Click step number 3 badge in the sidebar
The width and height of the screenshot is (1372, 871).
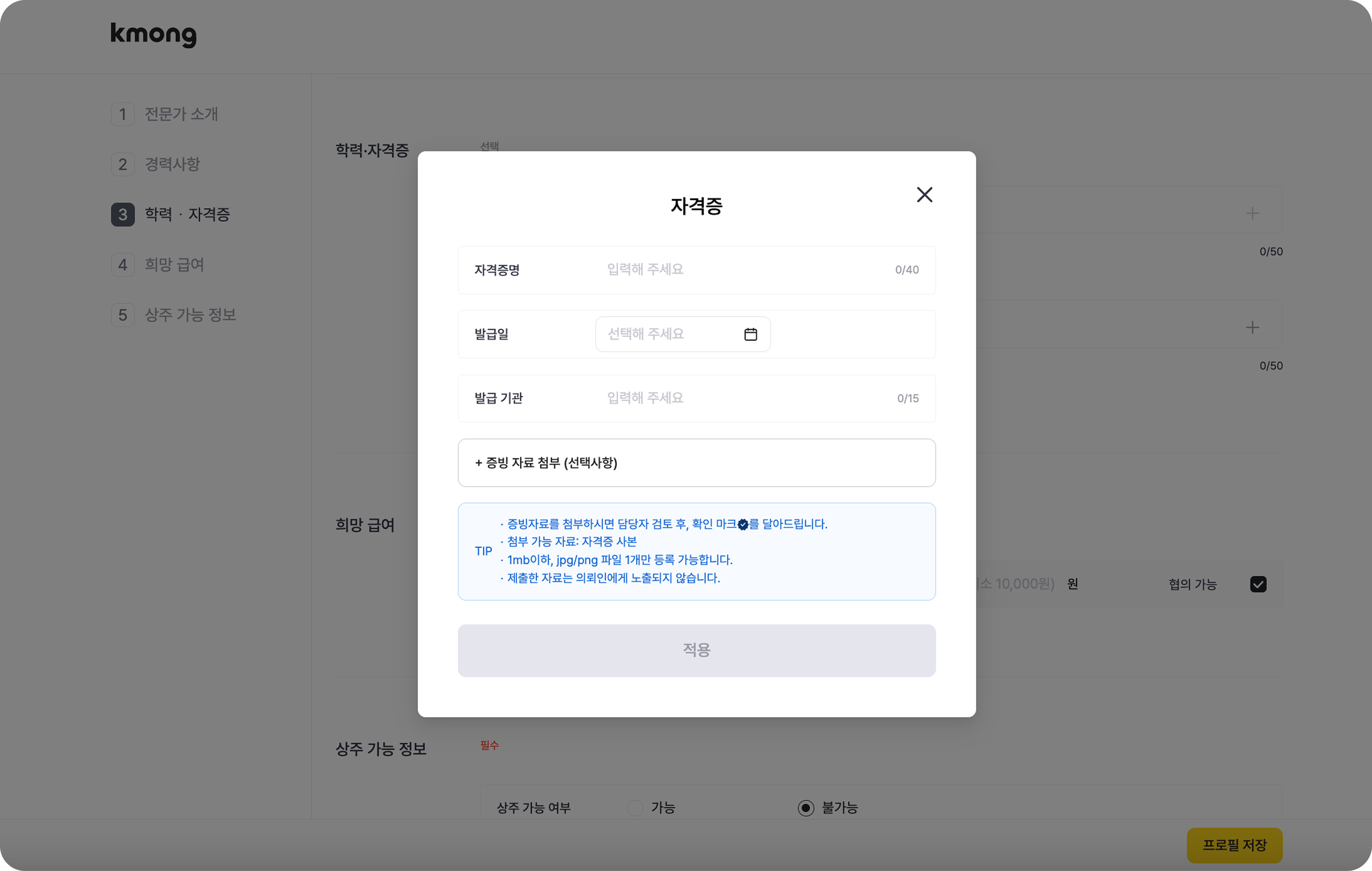pyautogui.click(x=123, y=214)
